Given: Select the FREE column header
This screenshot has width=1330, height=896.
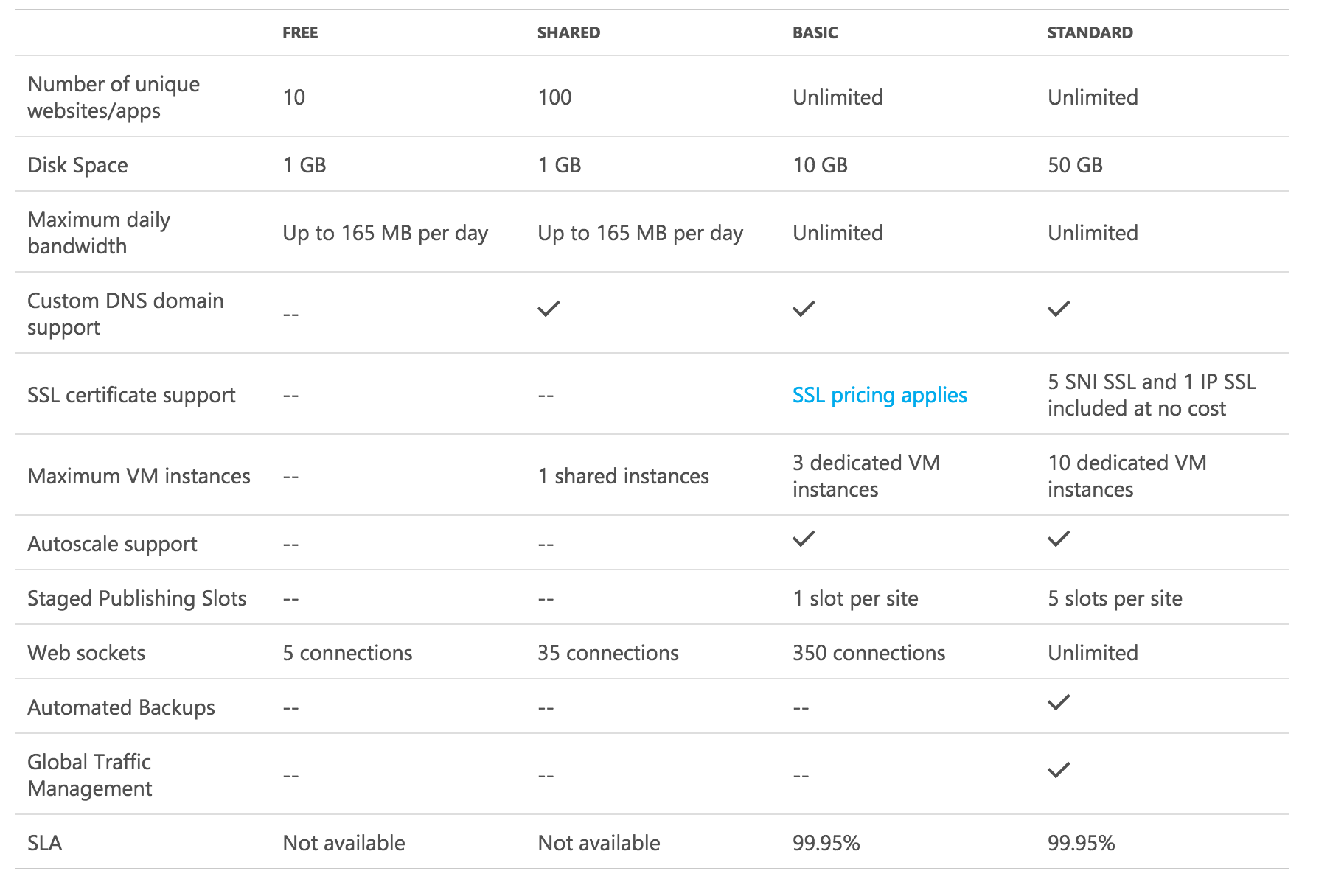Looking at the screenshot, I should click(x=300, y=33).
